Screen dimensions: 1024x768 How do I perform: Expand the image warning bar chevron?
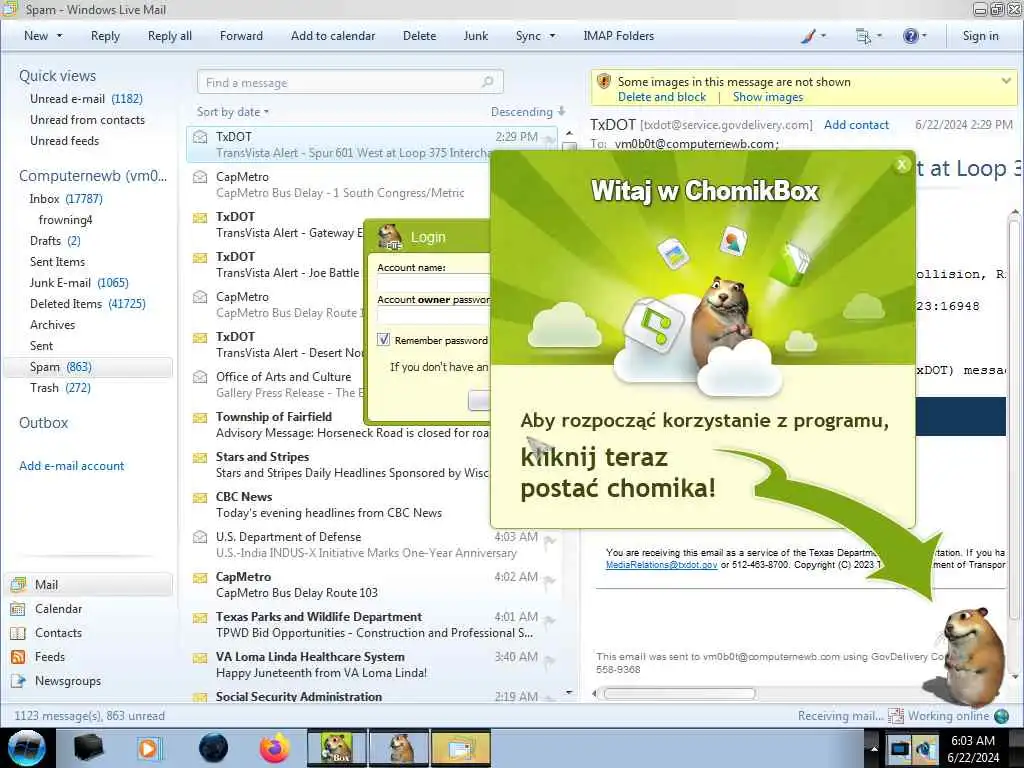(x=1006, y=81)
